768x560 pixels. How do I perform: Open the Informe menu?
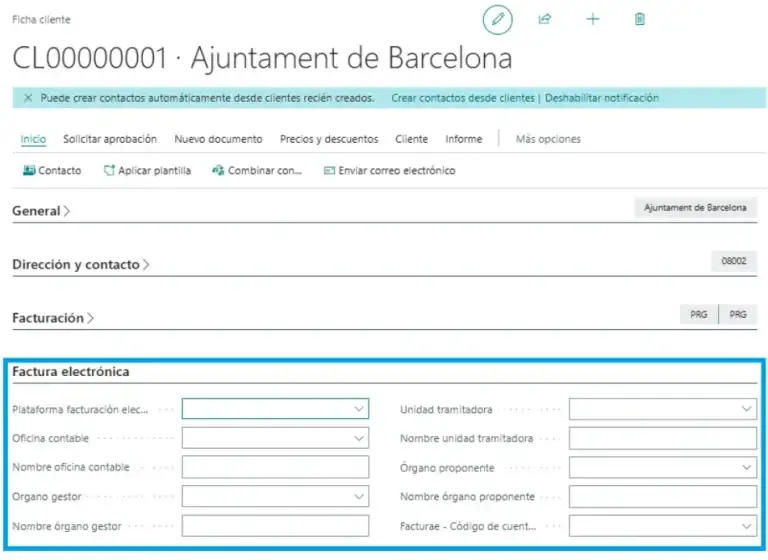(x=463, y=139)
